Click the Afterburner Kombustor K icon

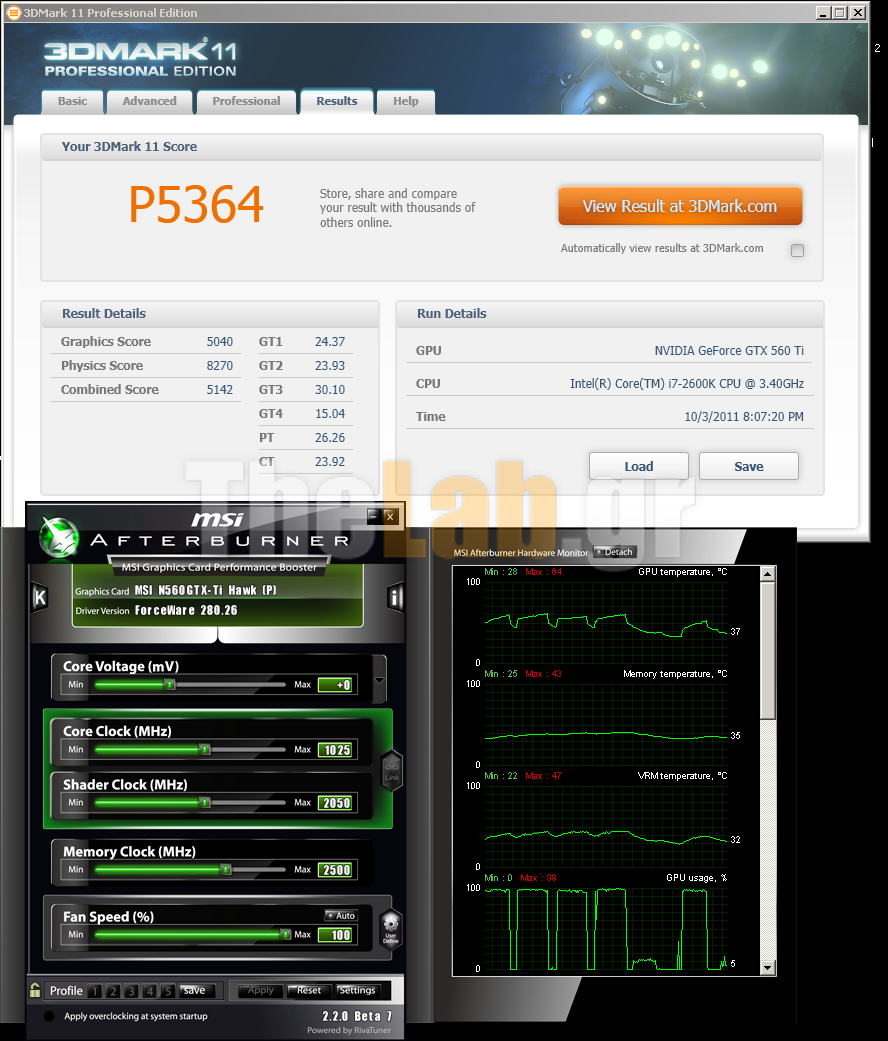point(40,598)
